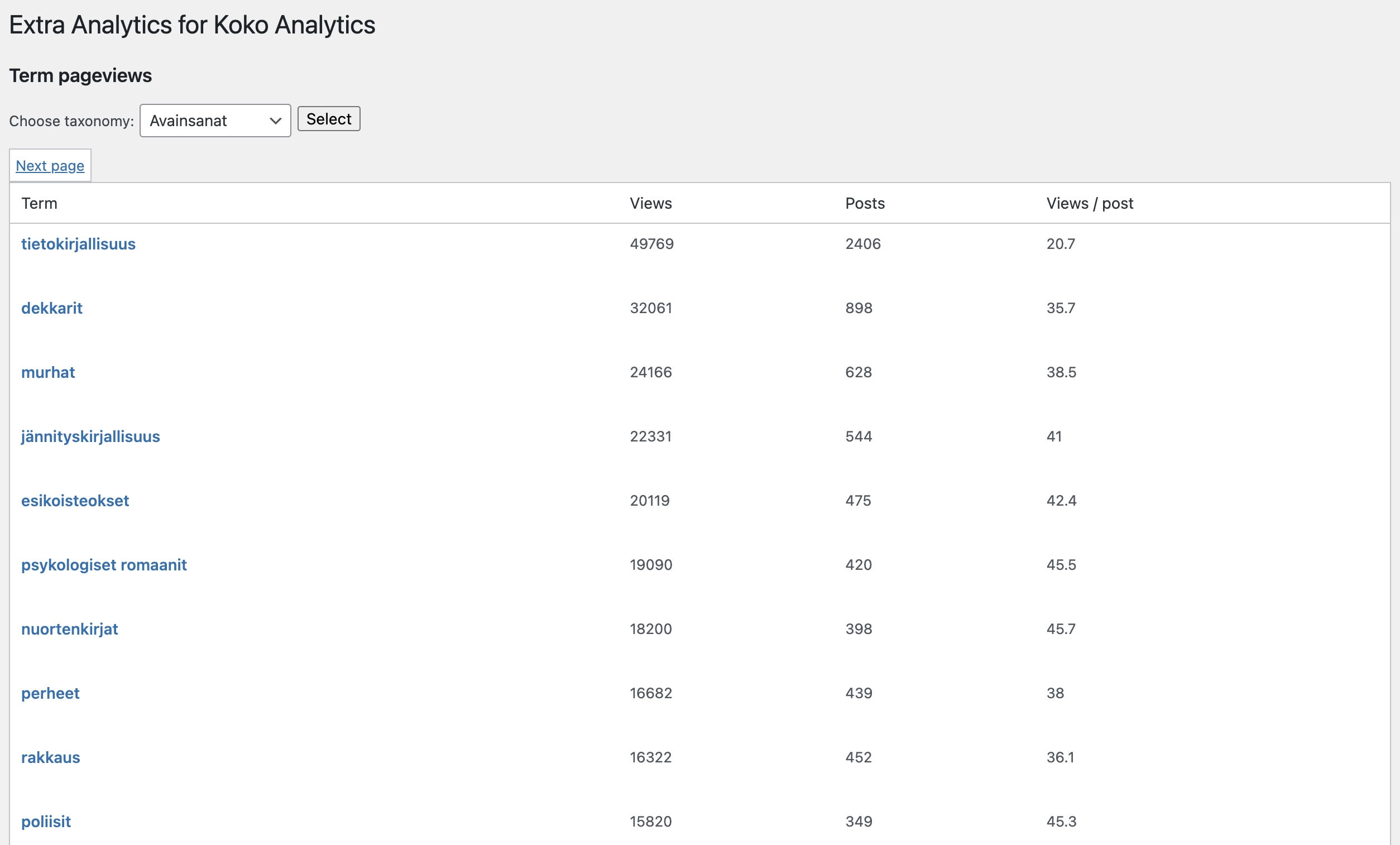The height and width of the screenshot is (845, 1400).
Task: Click the views value 19090
Action: 651,565
